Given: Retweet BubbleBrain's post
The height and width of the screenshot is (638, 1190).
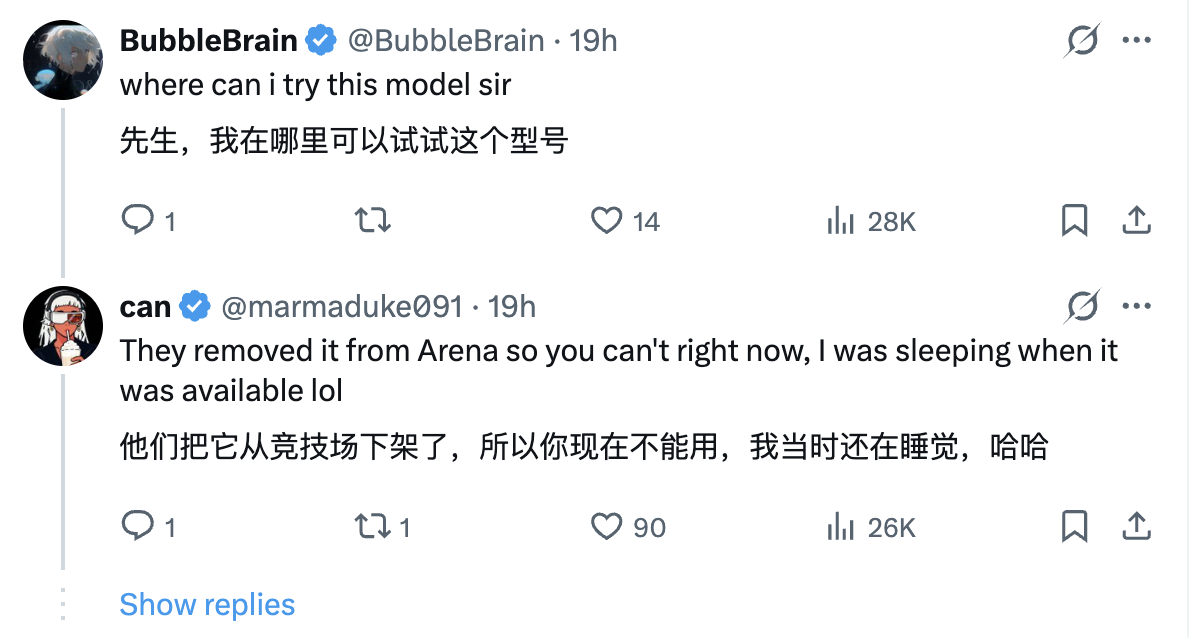Looking at the screenshot, I should tap(373, 220).
